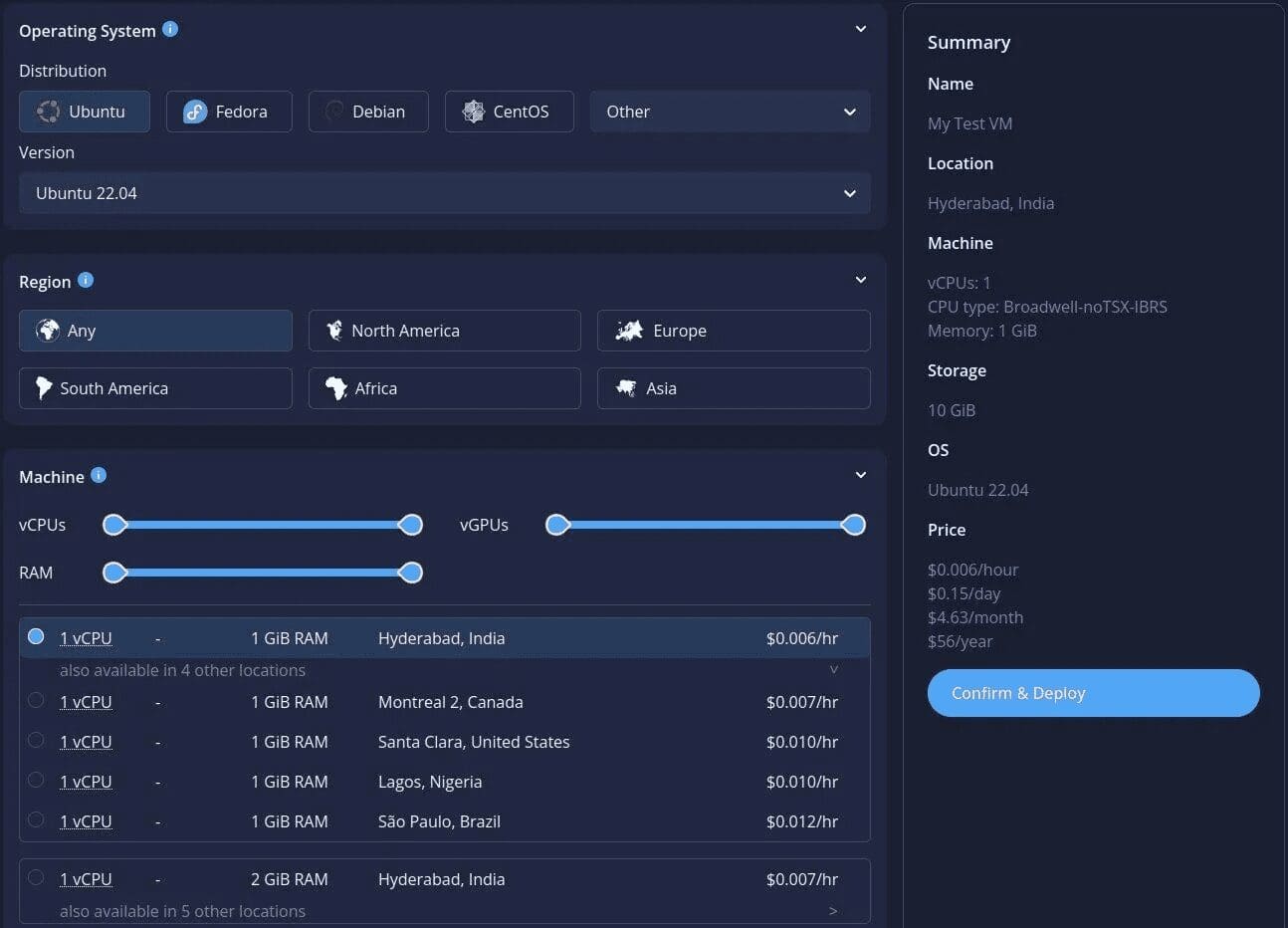This screenshot has height=928, width=1288.
Task: Click the Confirm & Deploy button
Action: pyautogui.click(x=1093, y=693)
